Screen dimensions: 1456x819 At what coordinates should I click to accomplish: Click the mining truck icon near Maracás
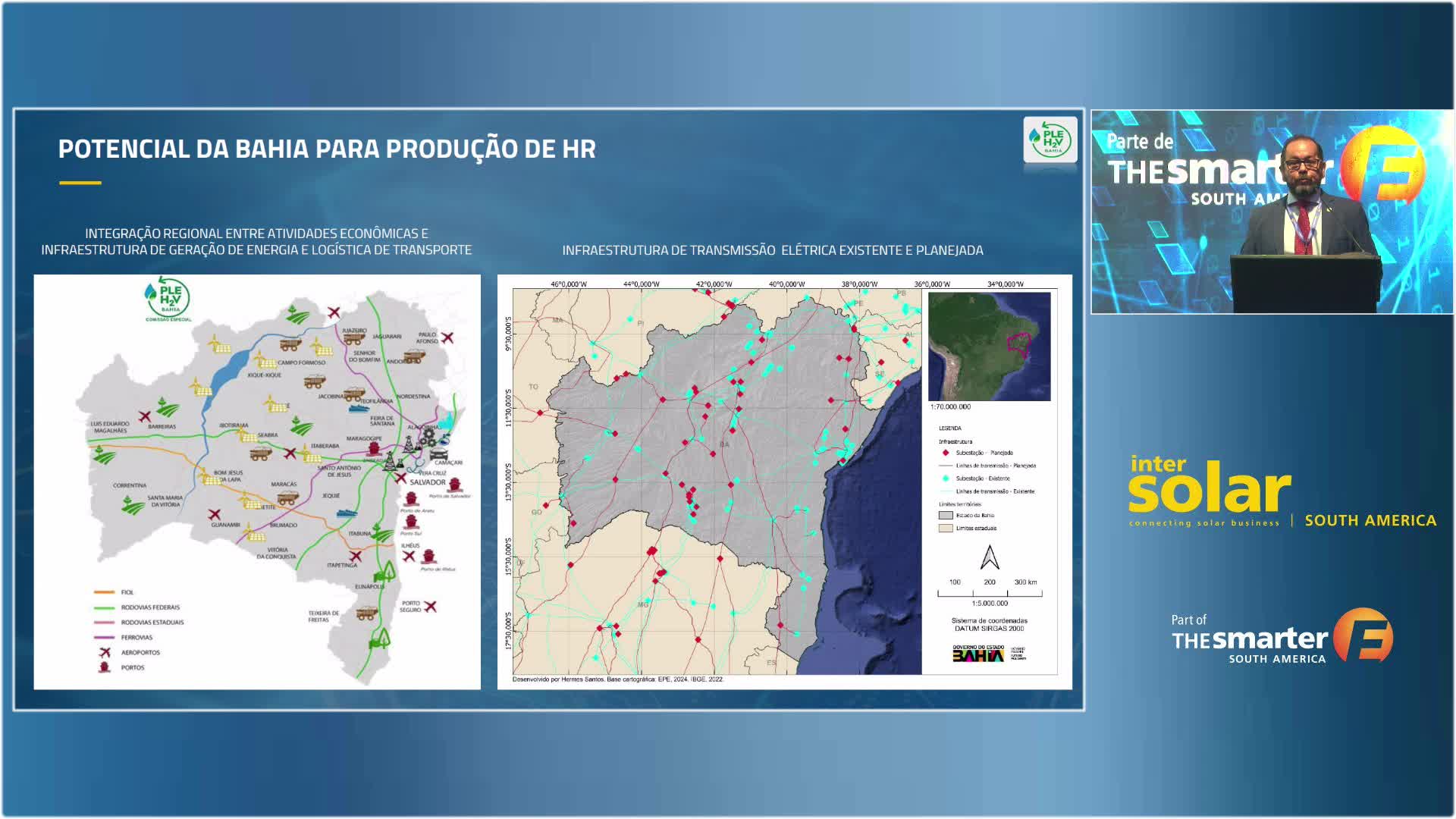pos(288,497)
